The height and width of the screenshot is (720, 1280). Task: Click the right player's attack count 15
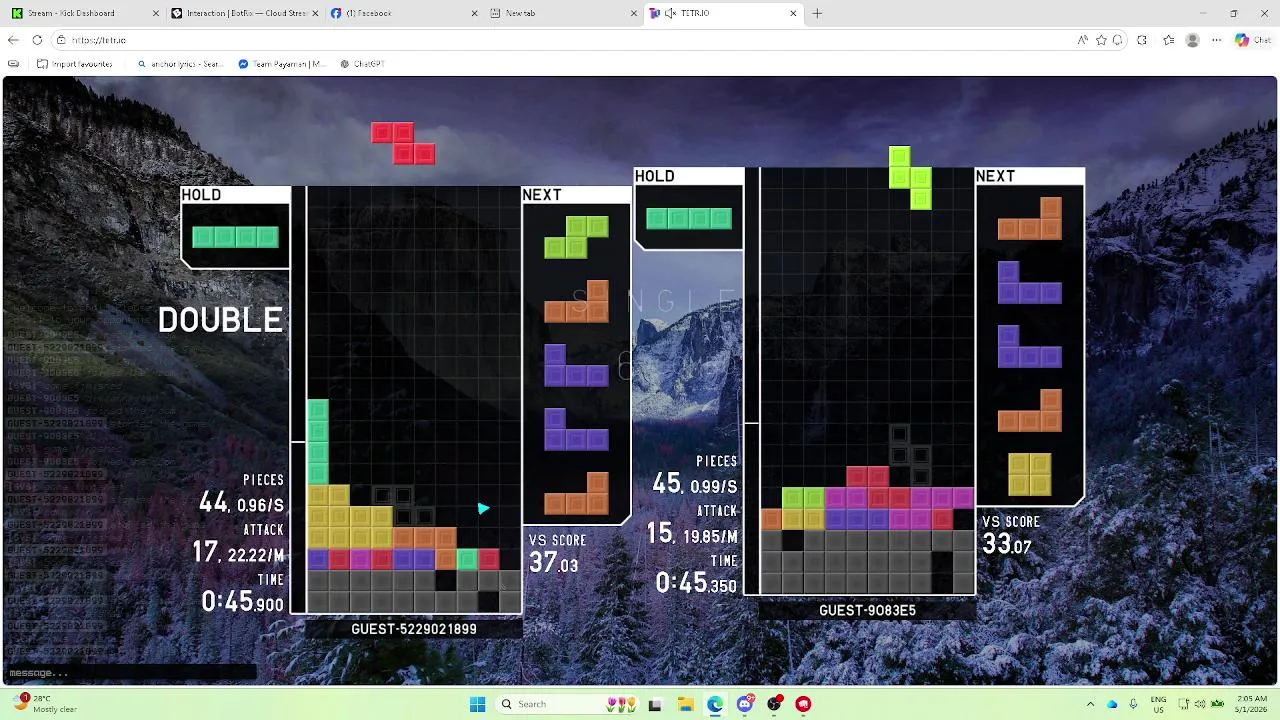pos(659,533)
